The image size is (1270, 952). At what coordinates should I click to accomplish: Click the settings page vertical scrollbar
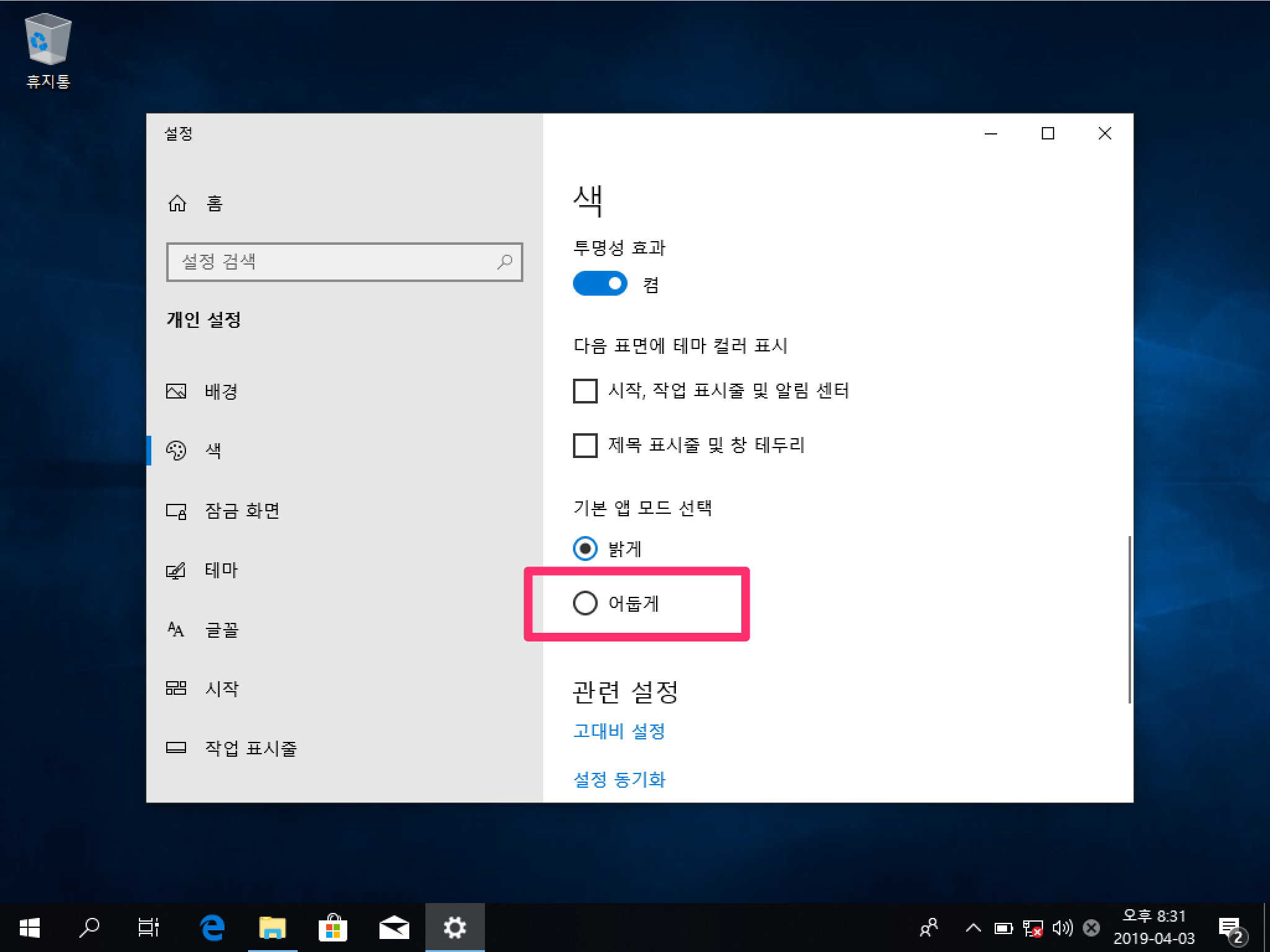[1129, 620]
